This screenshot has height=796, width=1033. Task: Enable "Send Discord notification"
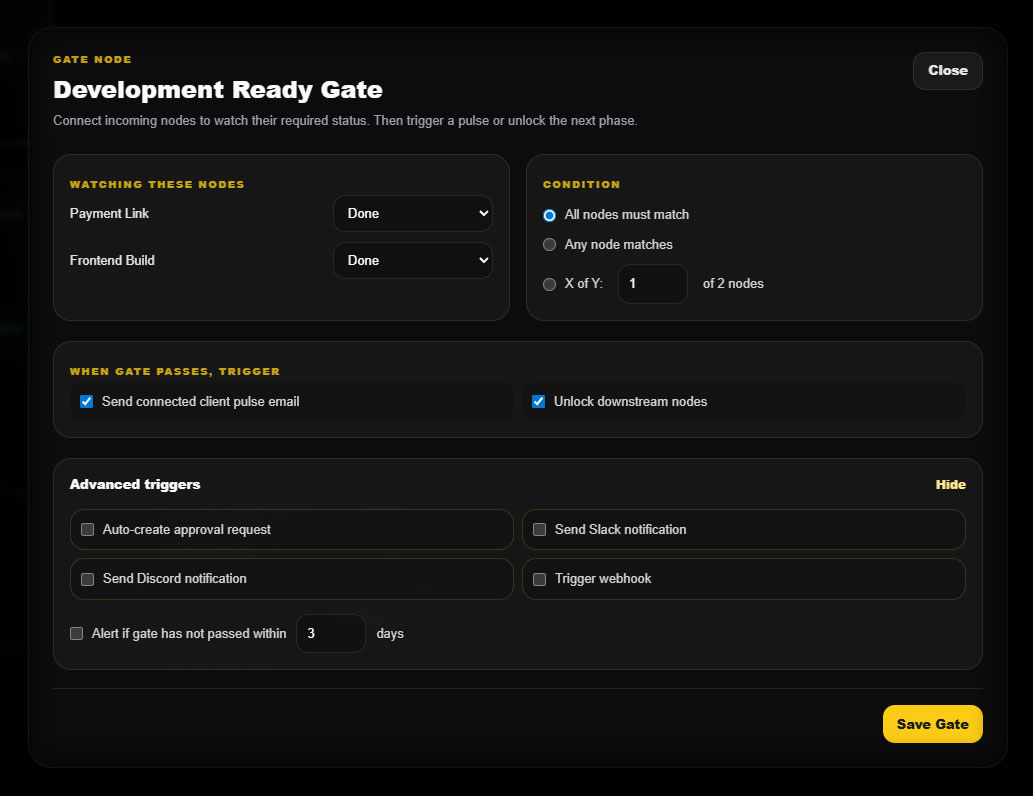[x=87, y=578]
